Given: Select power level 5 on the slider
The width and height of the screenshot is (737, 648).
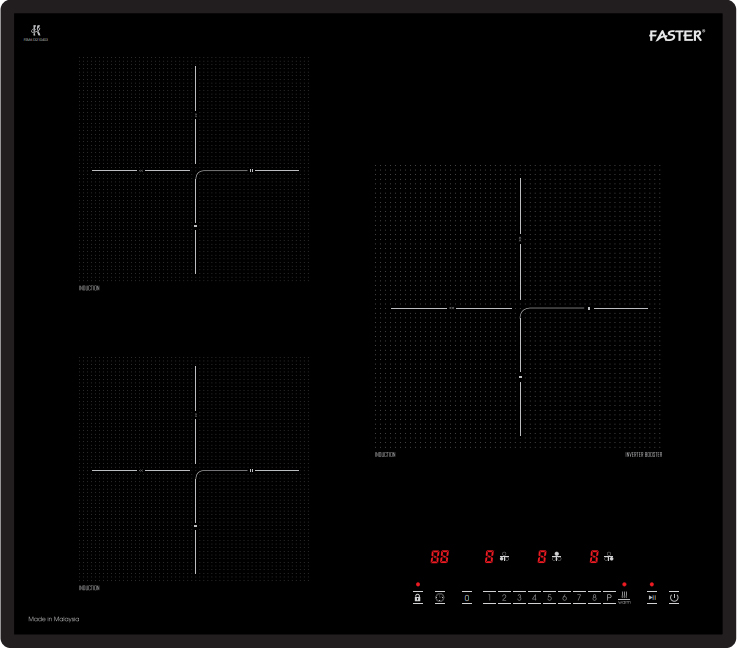Looking at the screenshot, I should point(549,598).
